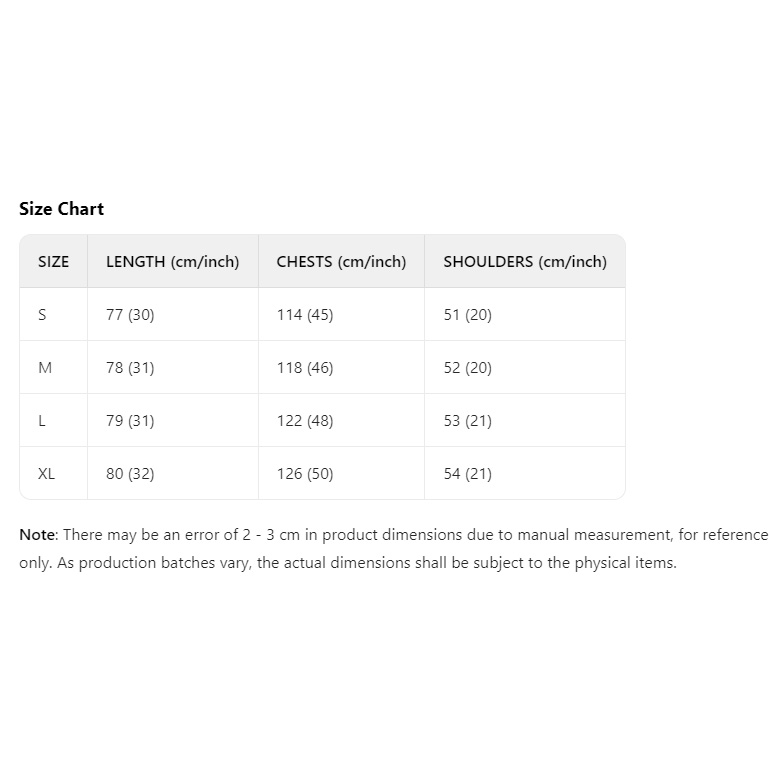Click the bold Note label below table

[38, 534]
